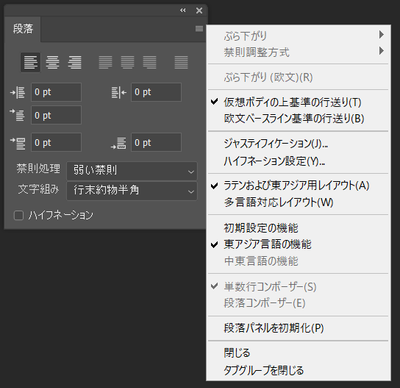Click the space after paragraph icon
This screenshot has width=400, height=388.
pyautogui.click(x=118, y=143)
